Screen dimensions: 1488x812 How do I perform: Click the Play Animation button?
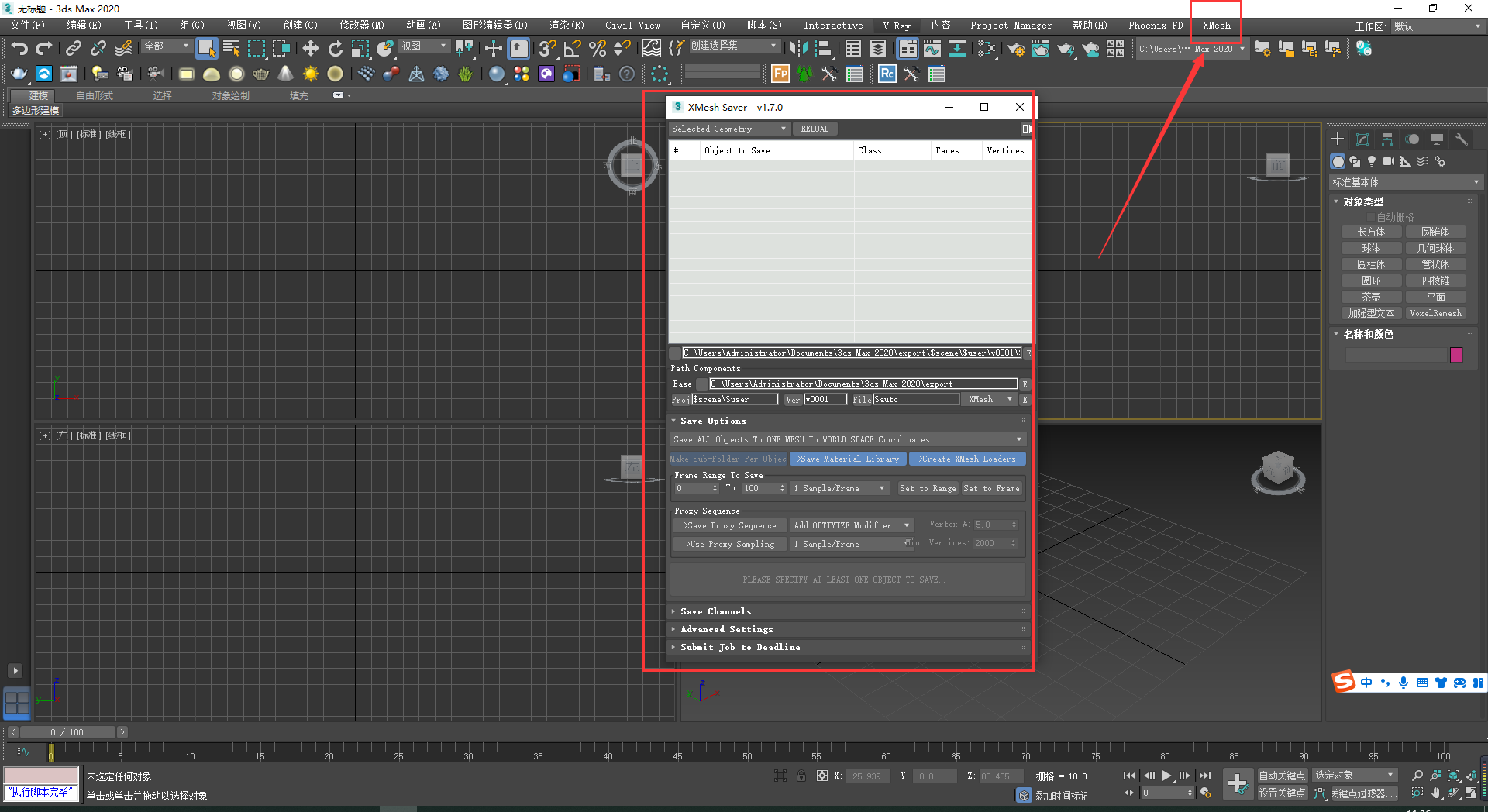[1166, 776]
